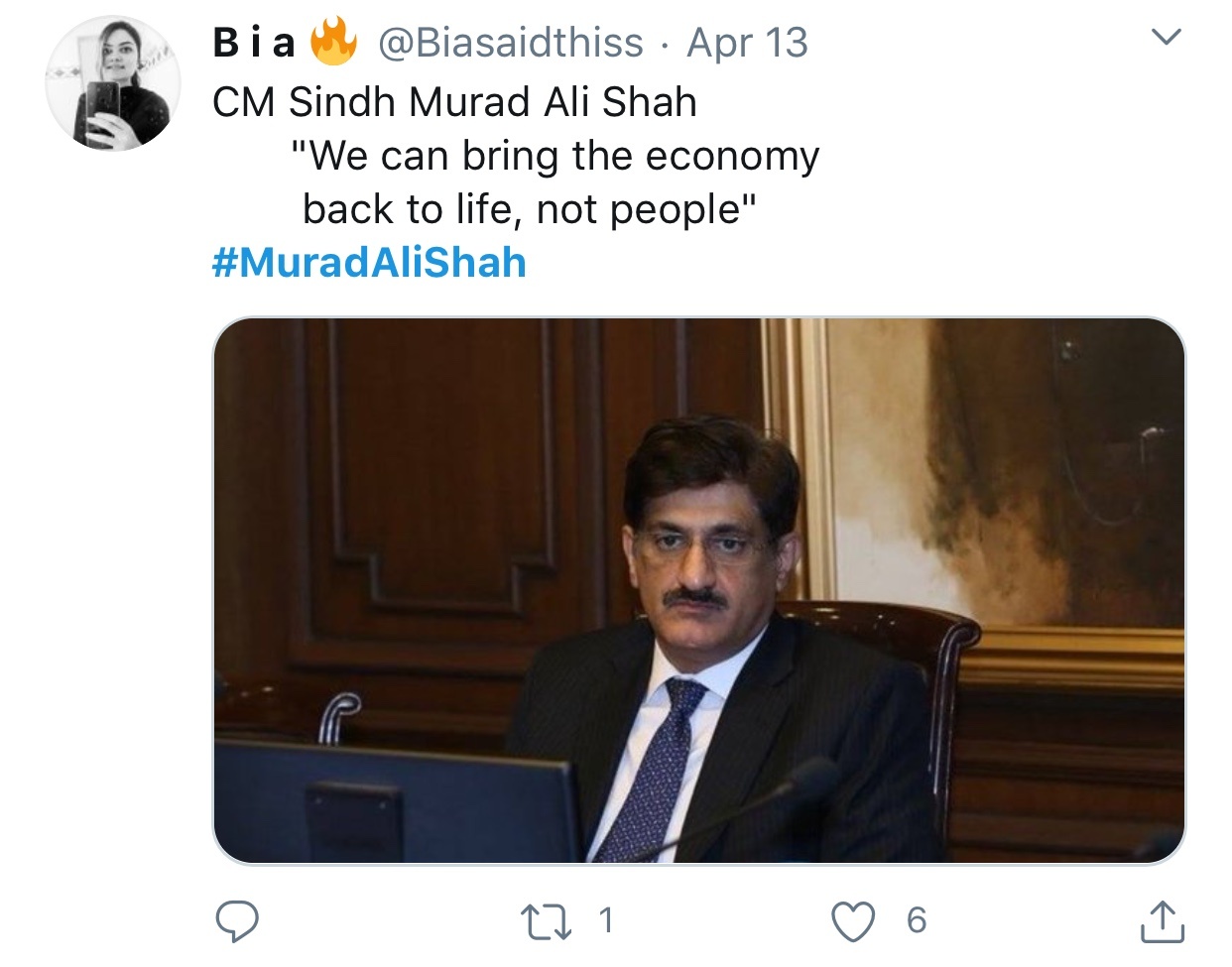Click the quote 'We can bring the economy'

556,156
